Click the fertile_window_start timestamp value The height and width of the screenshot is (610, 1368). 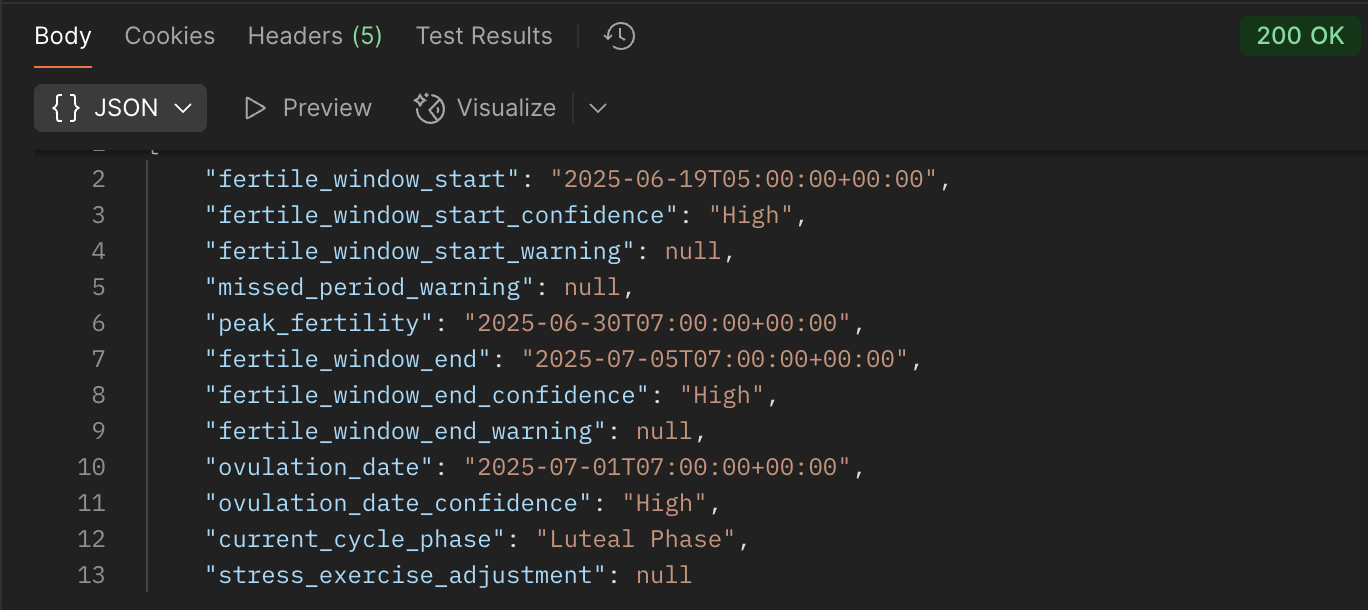tap(743, 180)
